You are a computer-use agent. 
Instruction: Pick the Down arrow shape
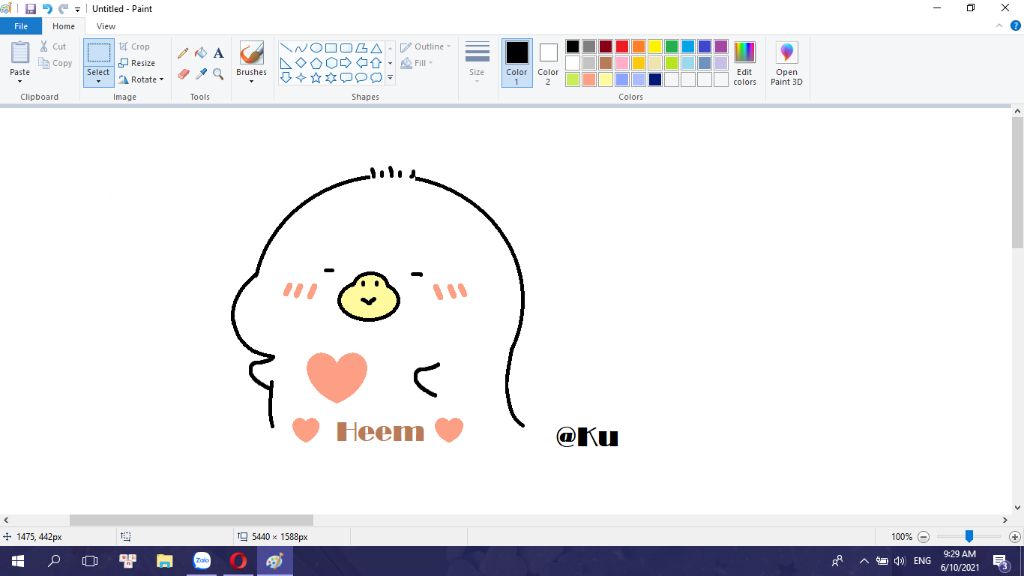285,78
